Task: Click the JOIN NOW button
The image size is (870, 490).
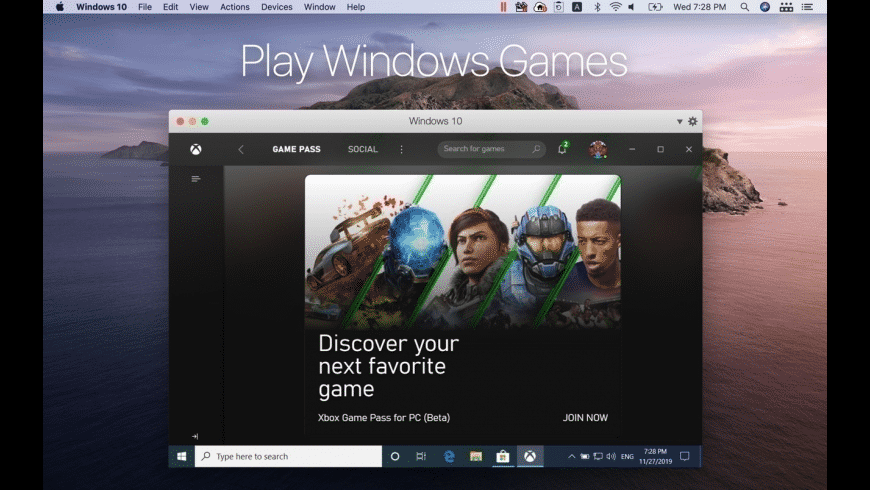Action: coord(585,417)
